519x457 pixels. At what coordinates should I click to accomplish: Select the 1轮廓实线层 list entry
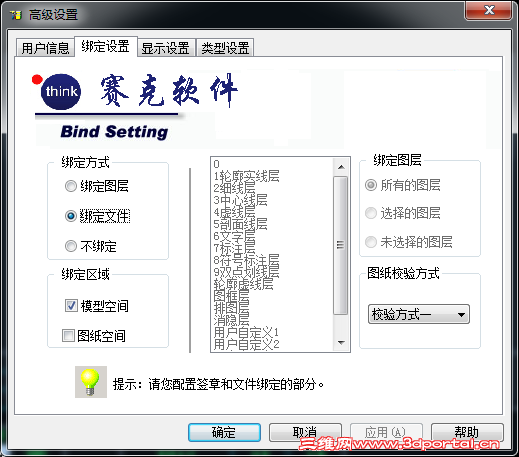[x=273, y=176]
